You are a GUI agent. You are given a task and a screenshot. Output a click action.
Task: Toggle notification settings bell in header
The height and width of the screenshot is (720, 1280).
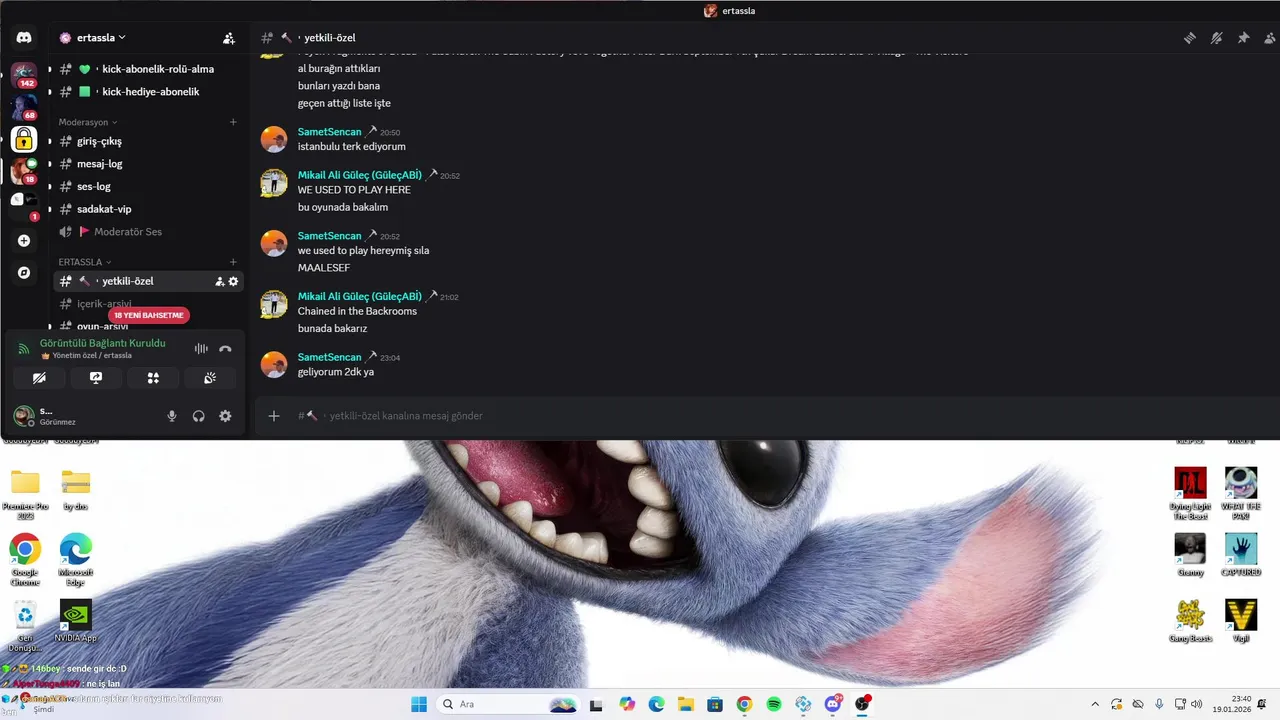click(1217, 38)
